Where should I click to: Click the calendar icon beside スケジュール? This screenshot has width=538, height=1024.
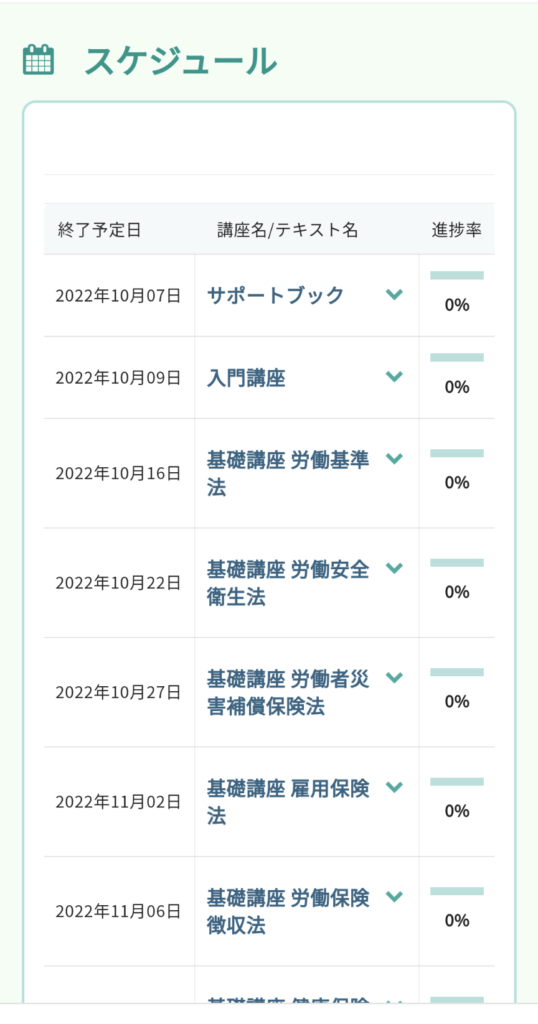(38, 60)
